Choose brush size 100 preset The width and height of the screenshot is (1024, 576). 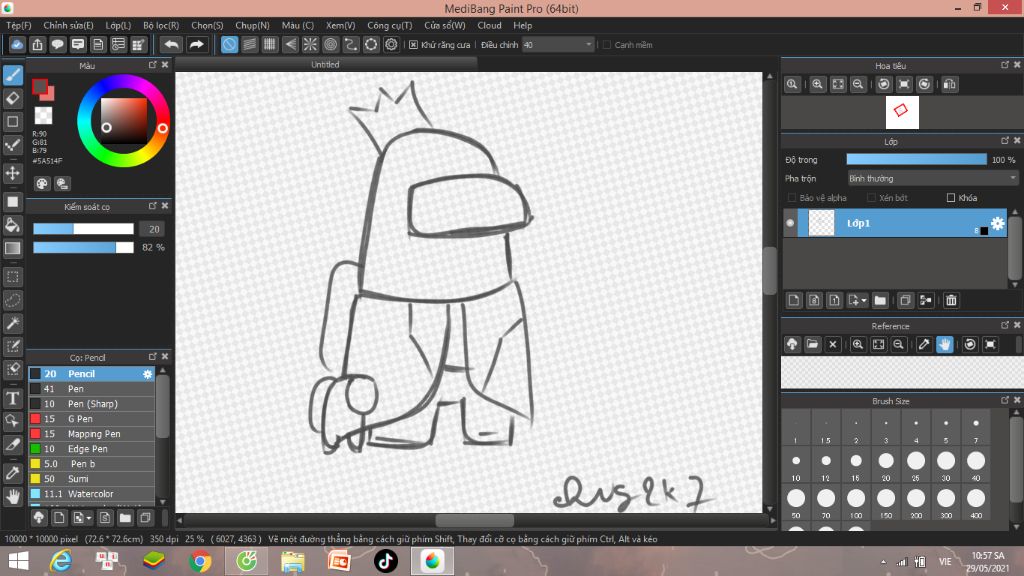[856, 503]
